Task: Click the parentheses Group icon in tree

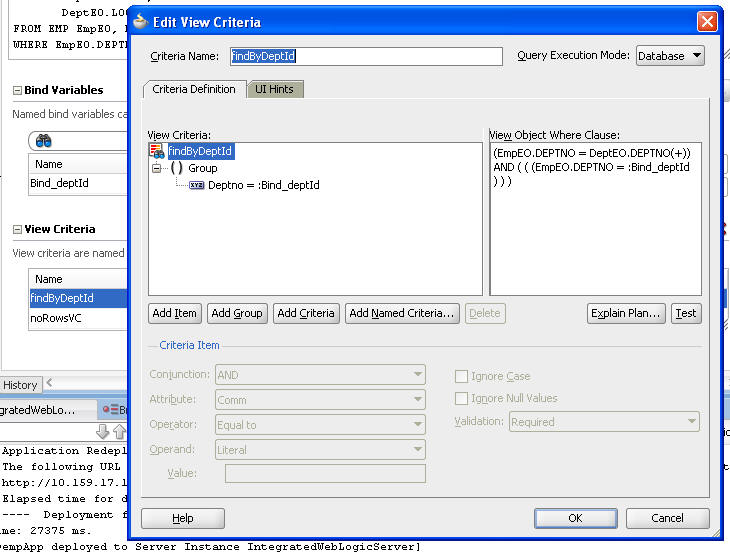Action: (x=176, y=168)
